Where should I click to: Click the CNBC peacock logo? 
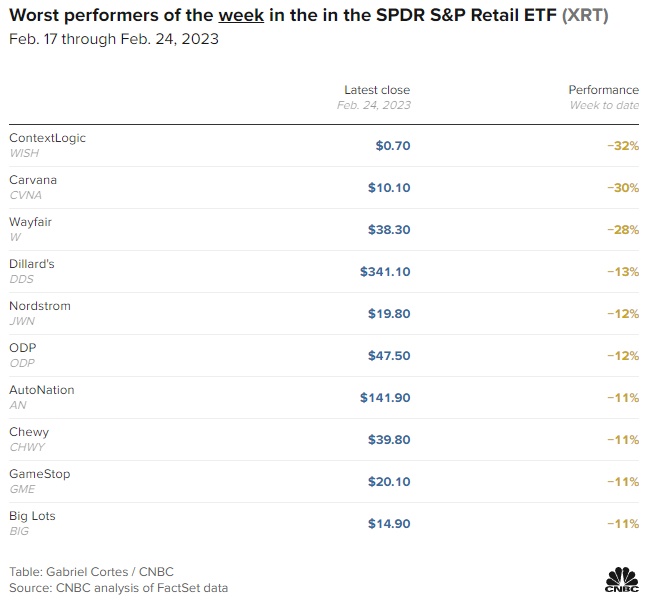[x=622, y=578]
